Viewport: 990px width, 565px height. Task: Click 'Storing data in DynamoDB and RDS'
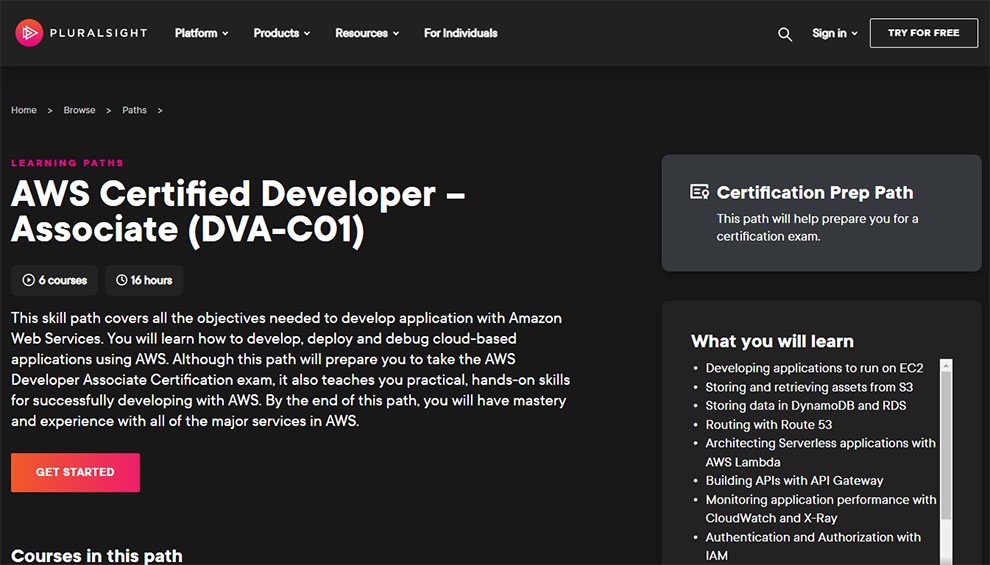click(x=806, y=405)
